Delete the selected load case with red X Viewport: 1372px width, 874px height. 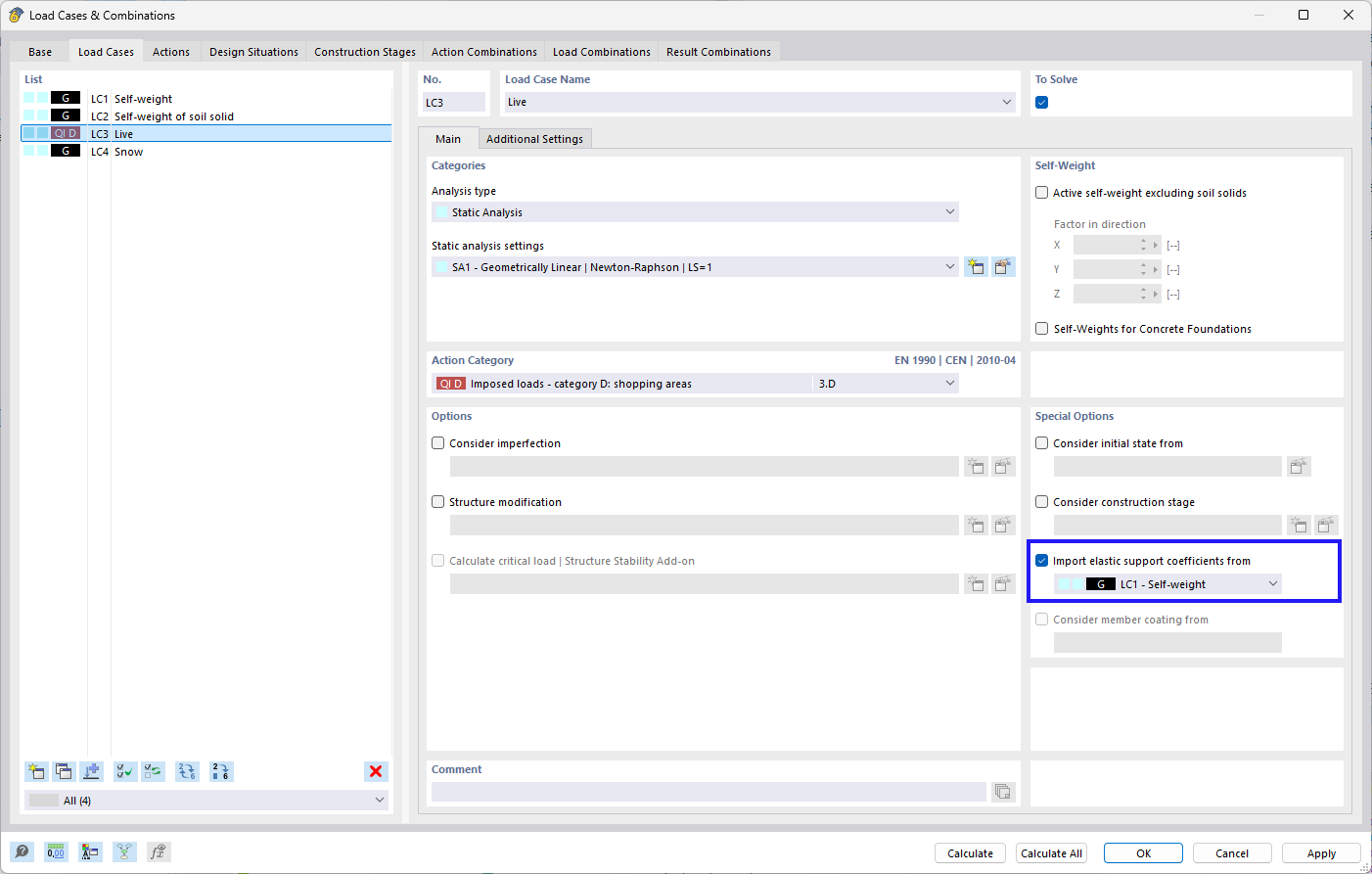coord(376,771)
